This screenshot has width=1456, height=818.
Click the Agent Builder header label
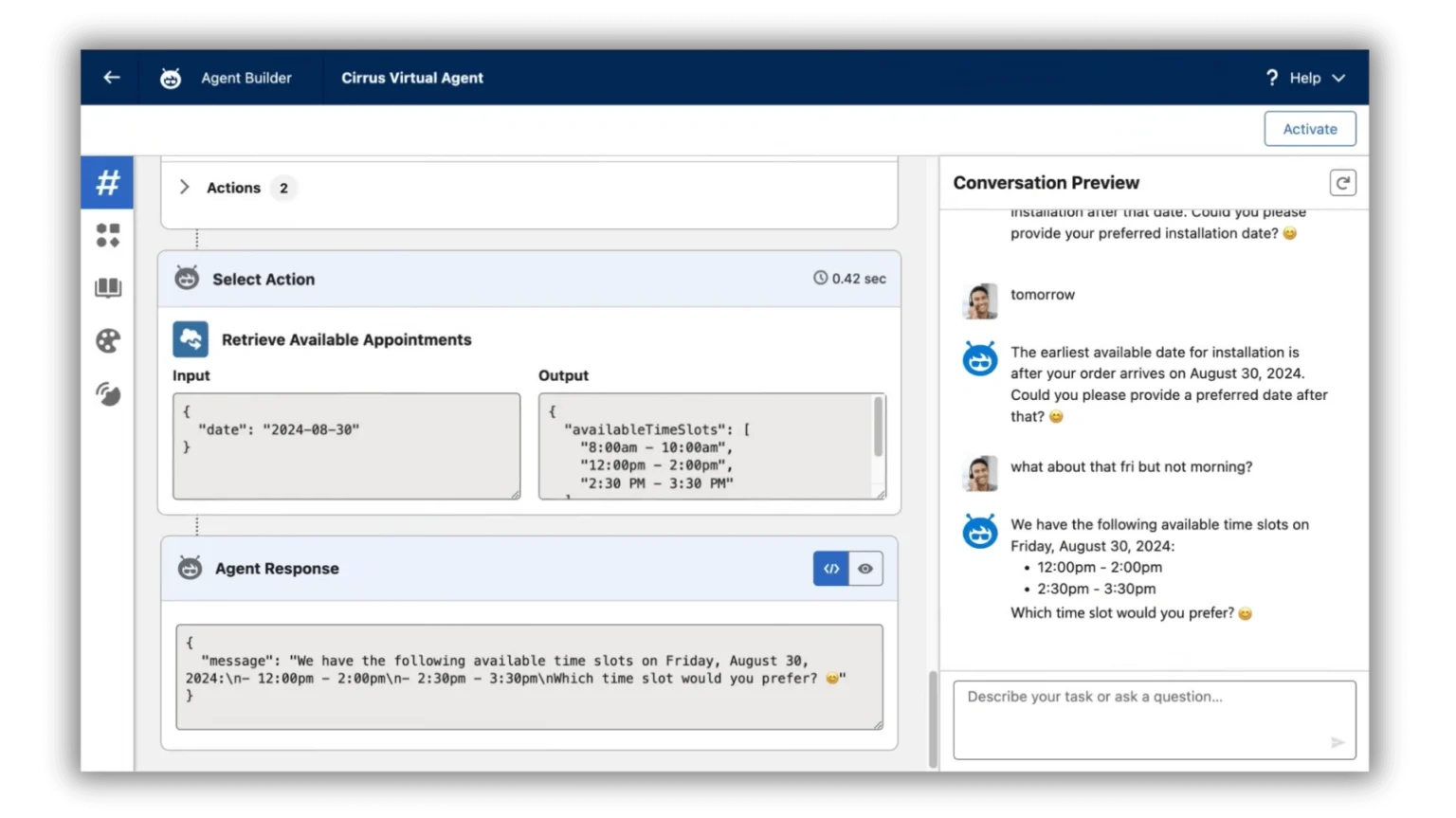point(246,78)
